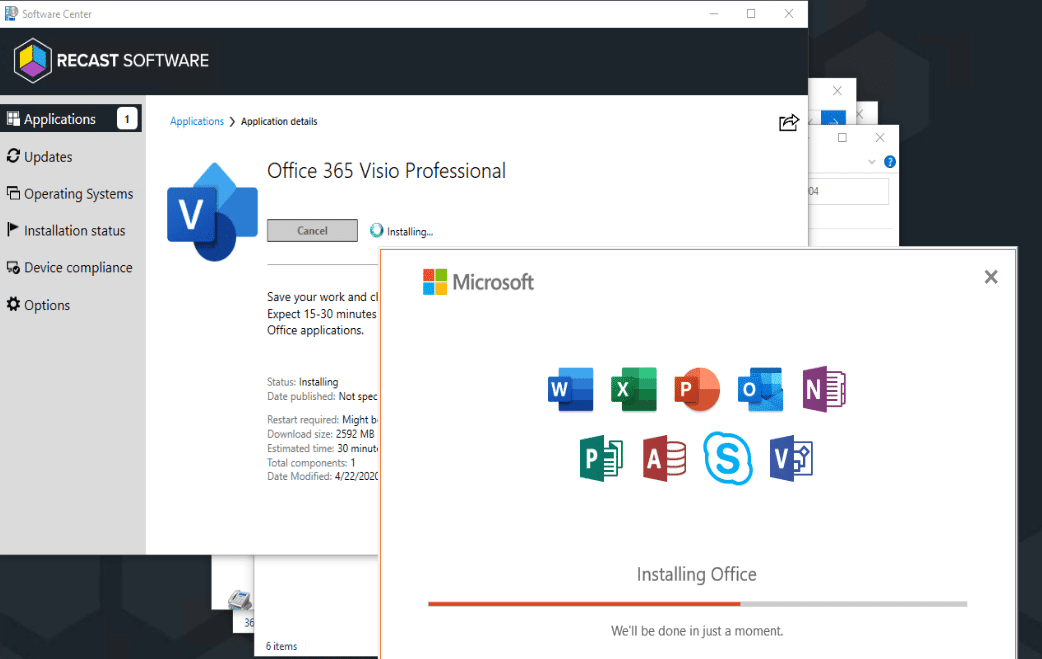Click the PowerPoint icon in Office installer
The width and height of the screenshot is (1042, 659).
tap(697, 389)
